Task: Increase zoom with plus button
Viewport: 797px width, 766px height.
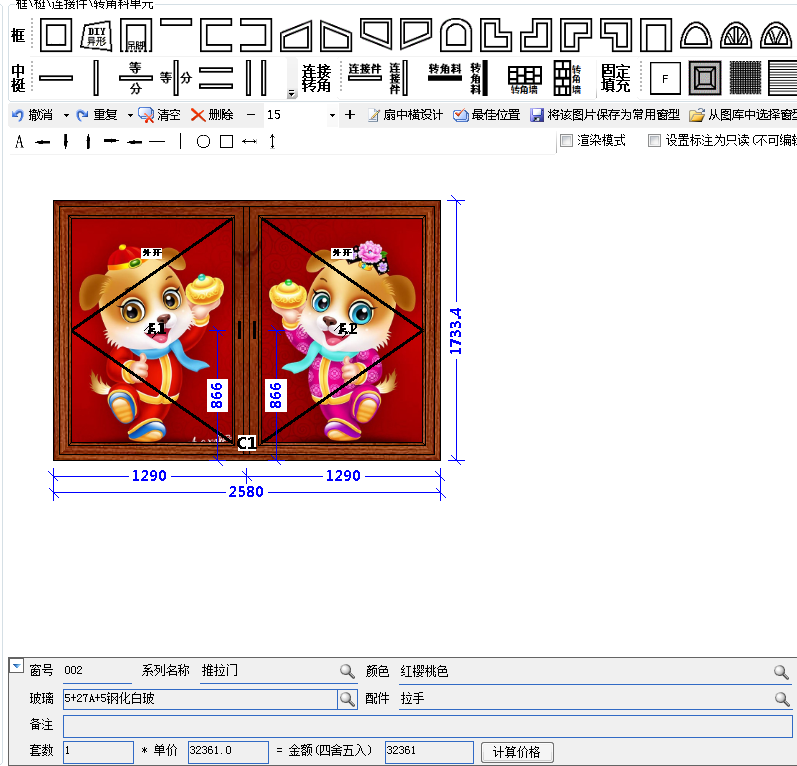Action: [350, 115]
